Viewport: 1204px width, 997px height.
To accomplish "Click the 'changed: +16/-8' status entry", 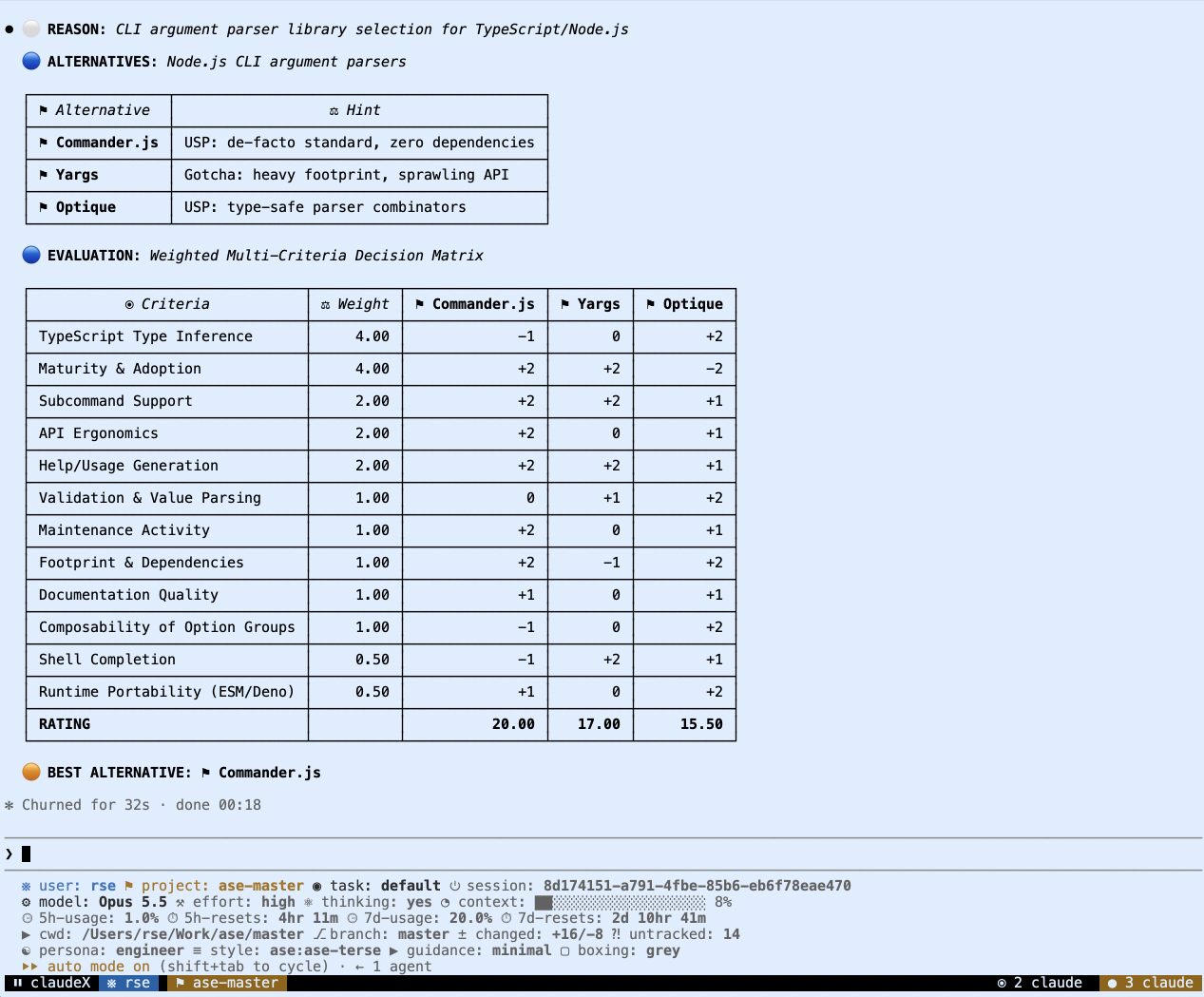I will click(540, 934).
